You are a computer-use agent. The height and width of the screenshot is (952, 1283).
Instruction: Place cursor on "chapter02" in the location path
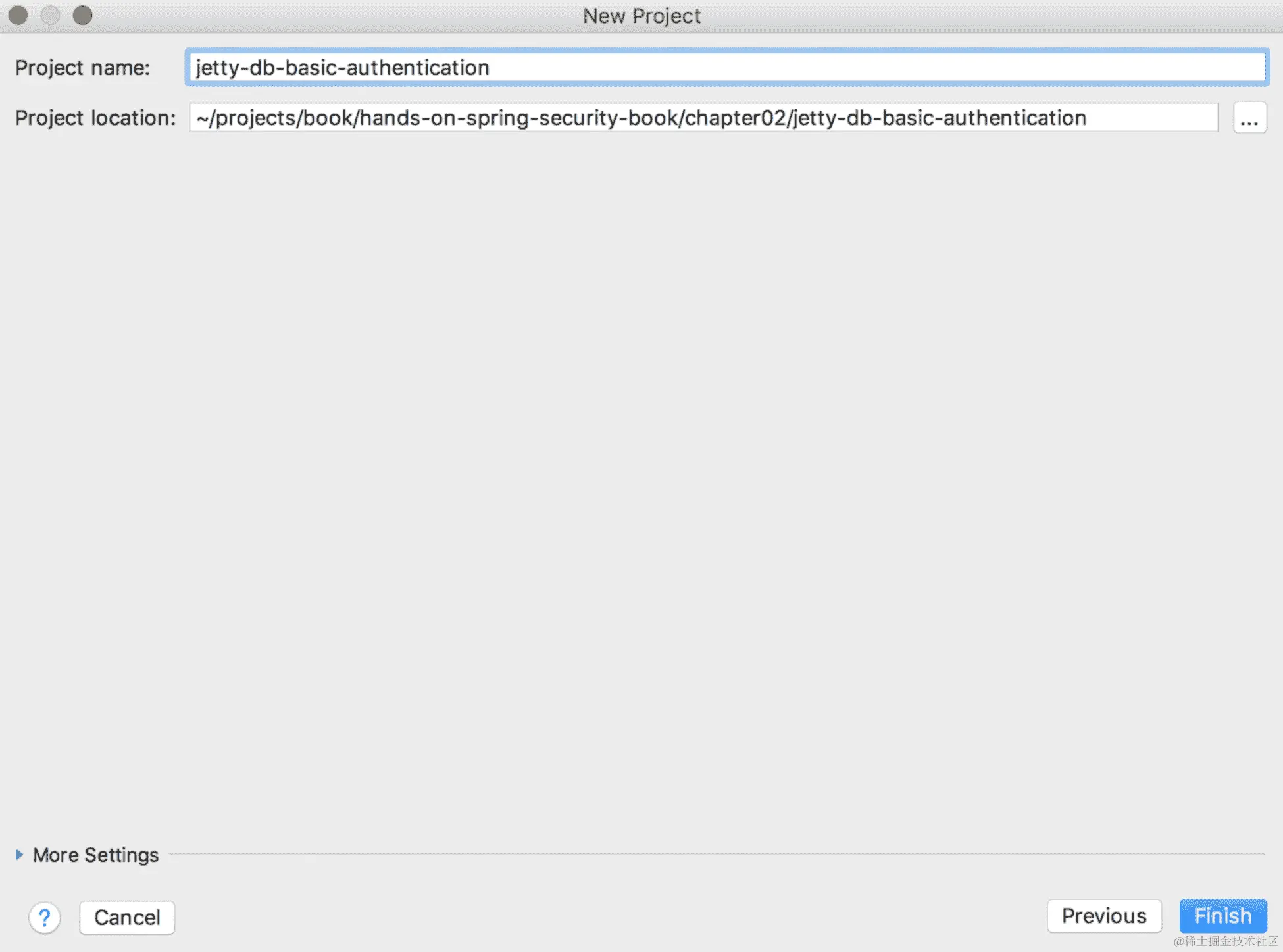click(735, 118)
